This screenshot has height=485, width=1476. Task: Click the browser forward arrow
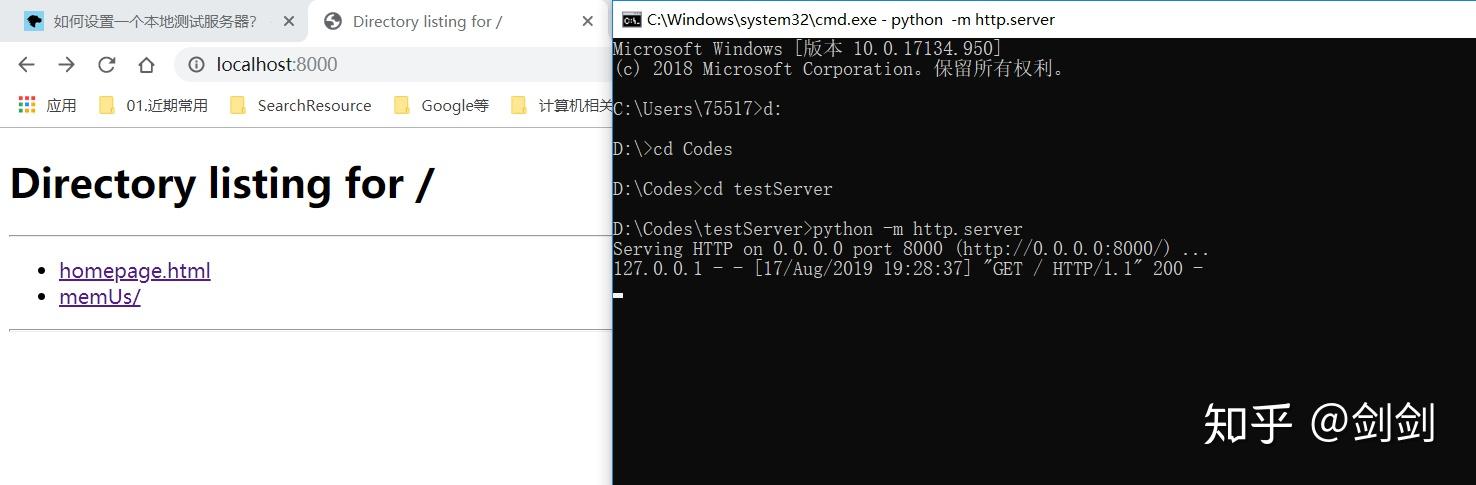pos(66,64)
